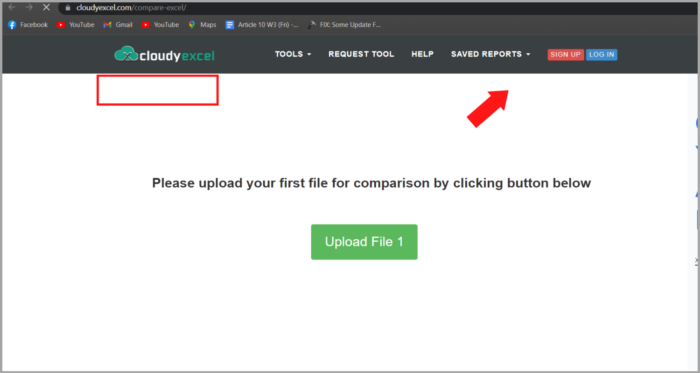Go back in browser history

(x=12, y=8)
